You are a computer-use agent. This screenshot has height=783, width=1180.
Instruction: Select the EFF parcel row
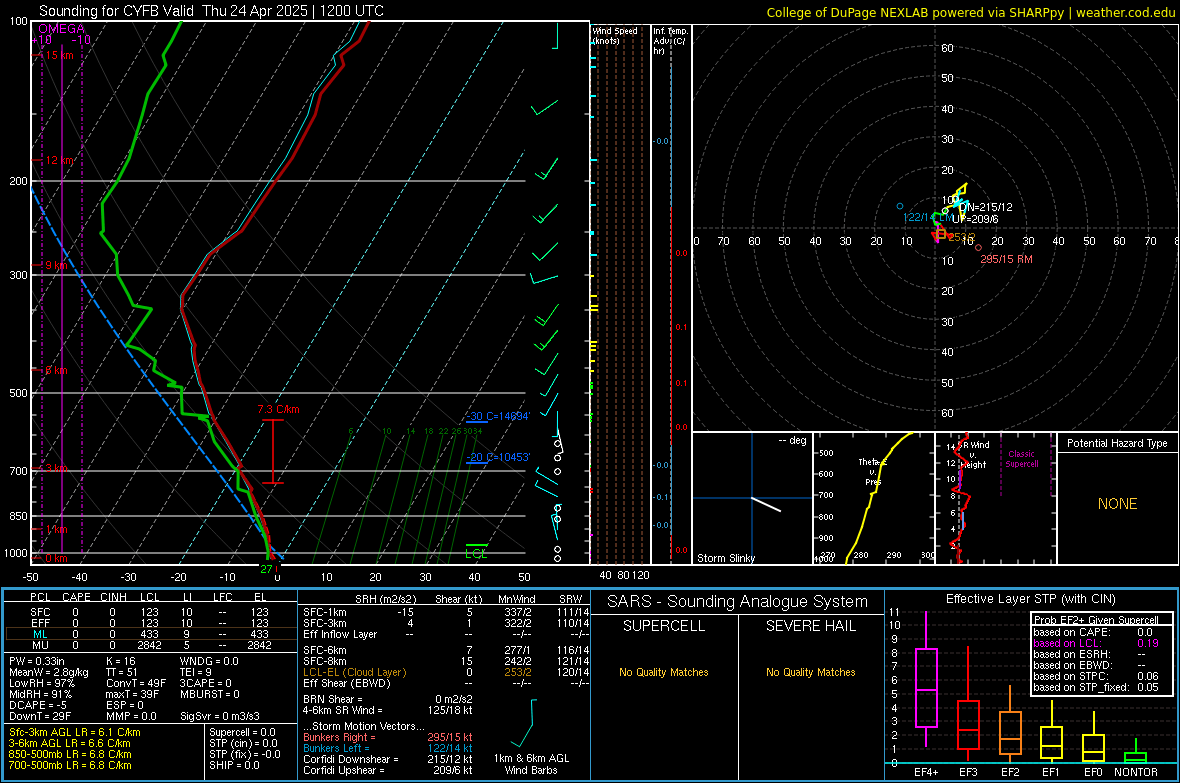pos(149,623)
